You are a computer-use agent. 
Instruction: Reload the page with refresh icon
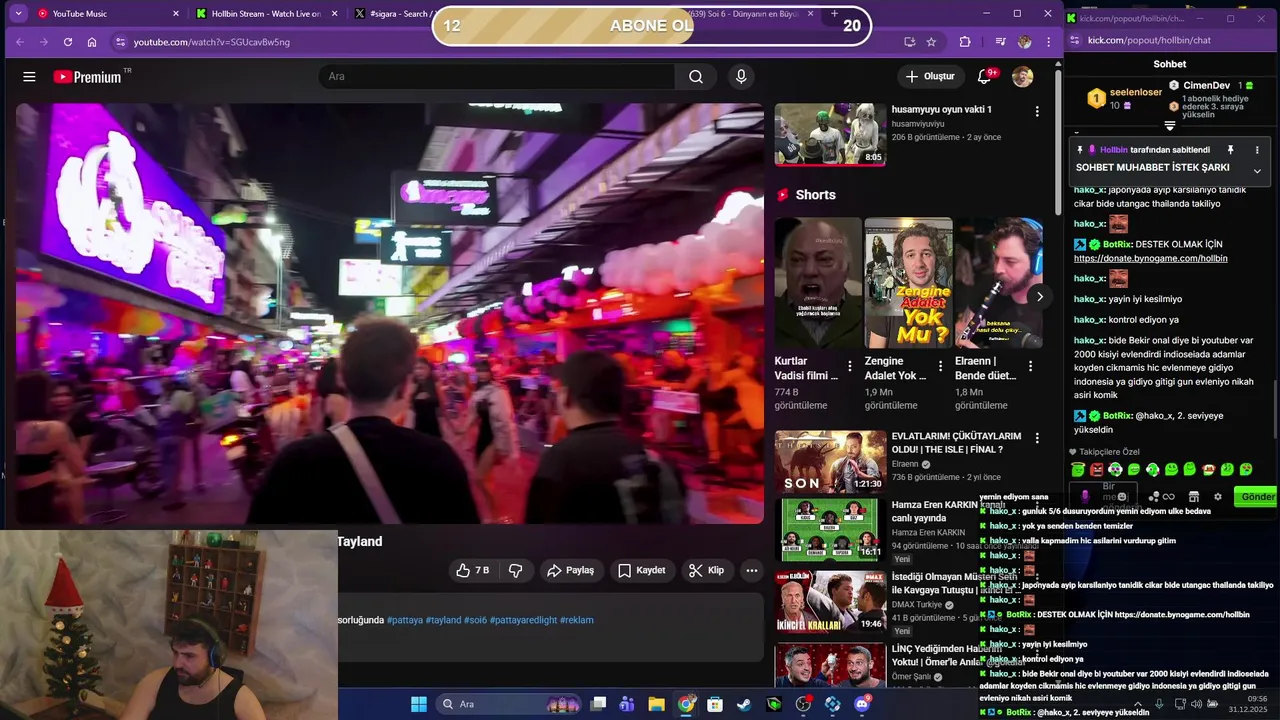(x=67, y=42)
